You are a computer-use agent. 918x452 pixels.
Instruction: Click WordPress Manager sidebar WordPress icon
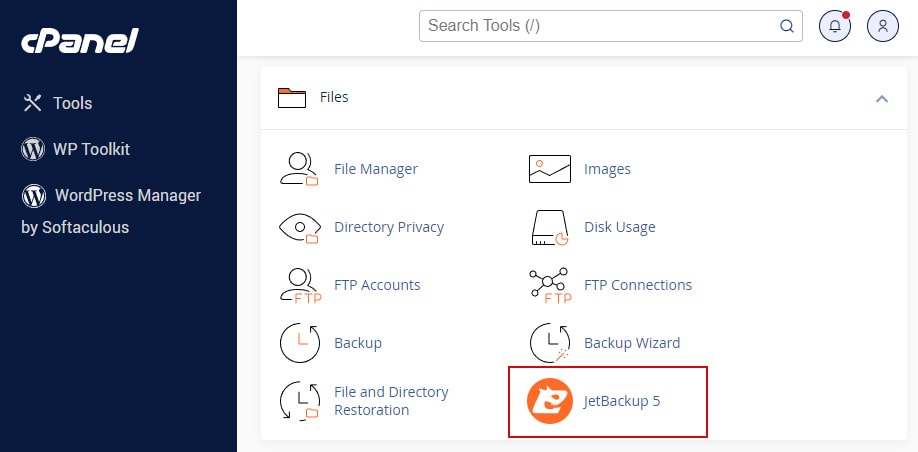[x=33, y=196]
